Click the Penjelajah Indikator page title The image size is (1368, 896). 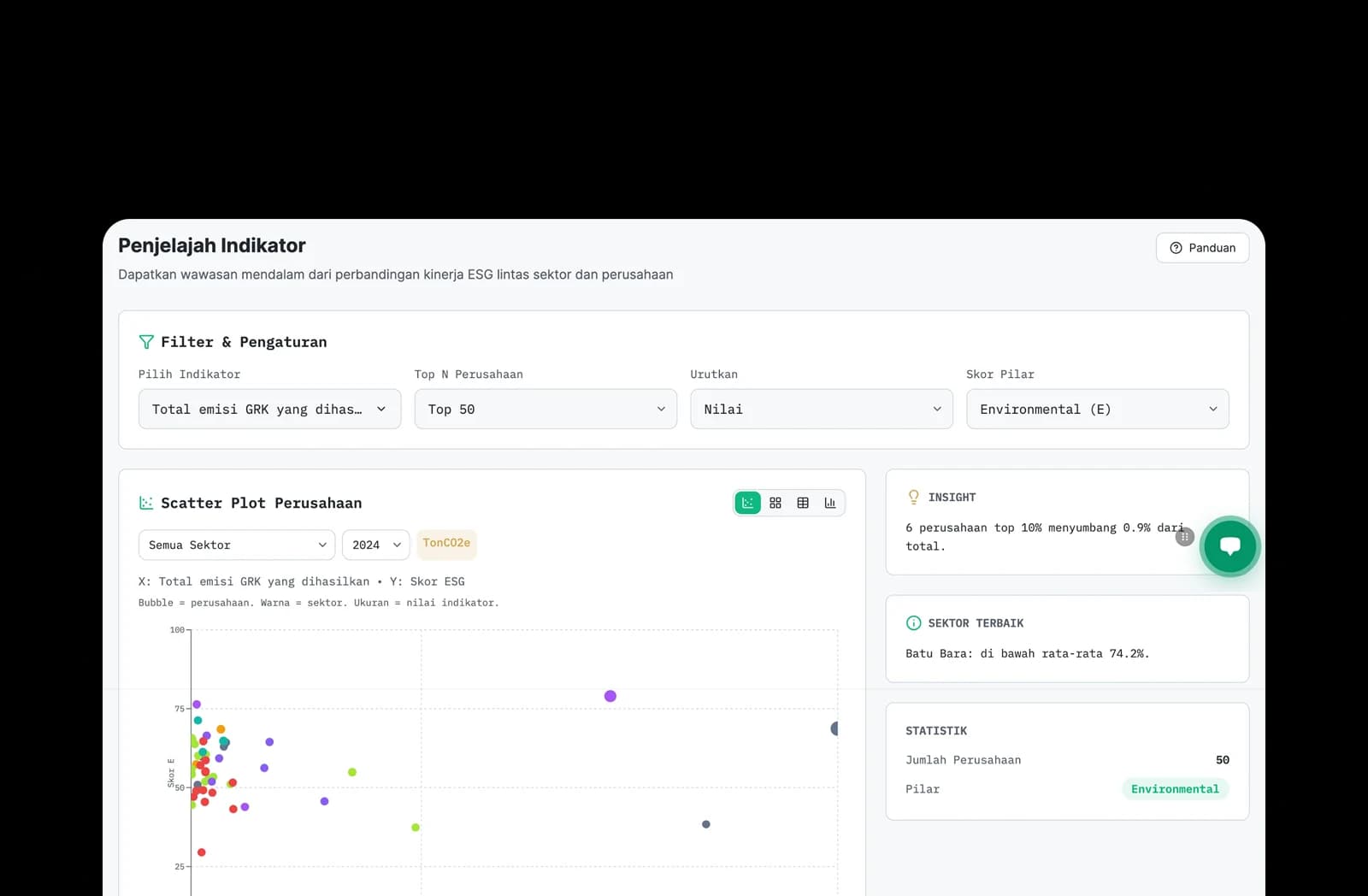tap(212, 245)
